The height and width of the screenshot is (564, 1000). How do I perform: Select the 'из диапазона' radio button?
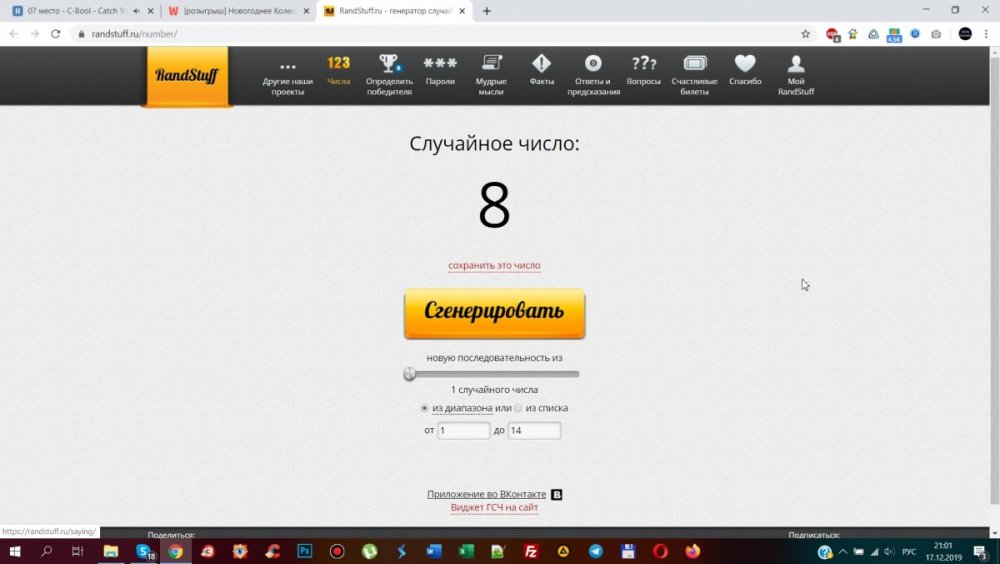point(424,408)
